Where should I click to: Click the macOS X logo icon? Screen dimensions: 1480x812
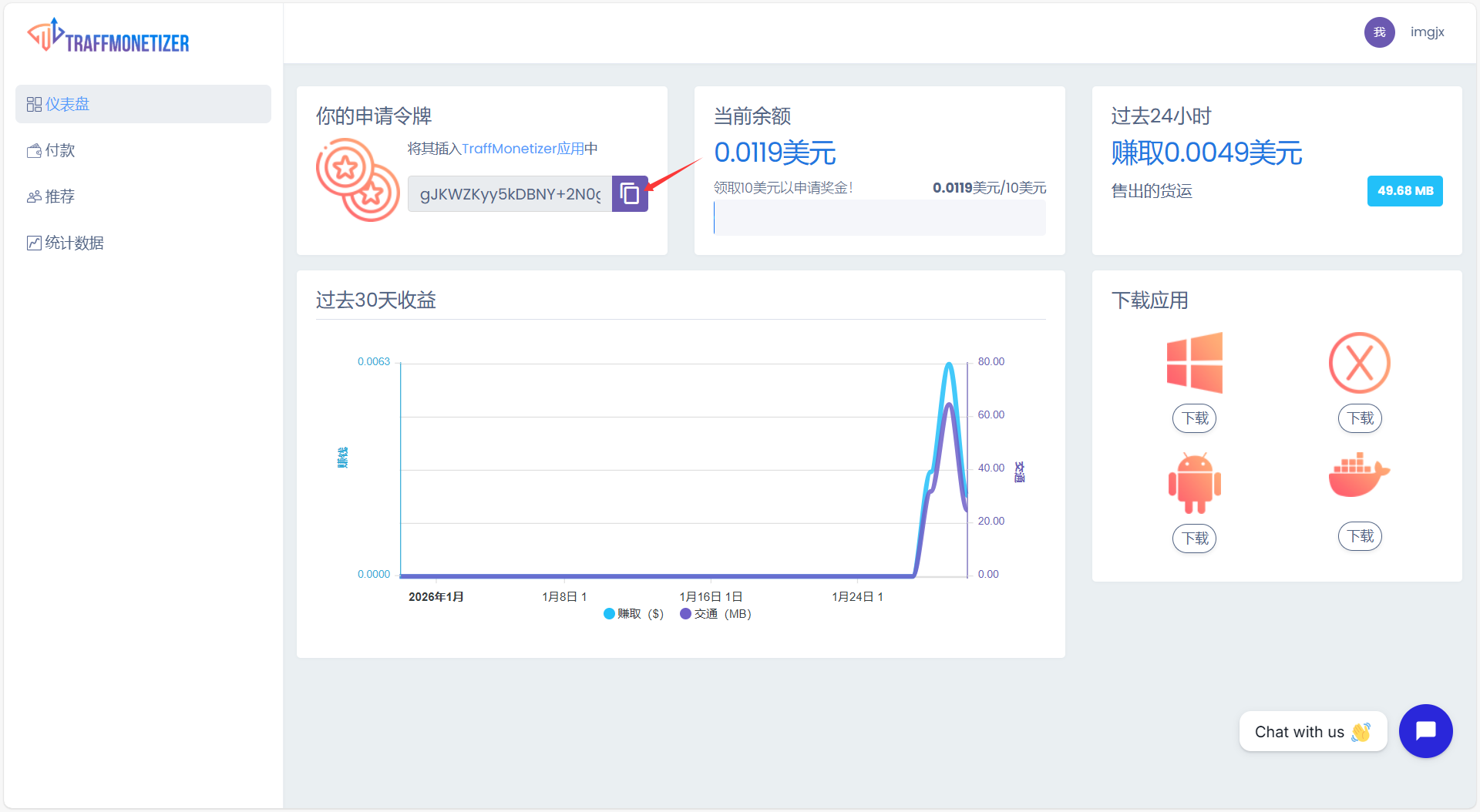1359,363
